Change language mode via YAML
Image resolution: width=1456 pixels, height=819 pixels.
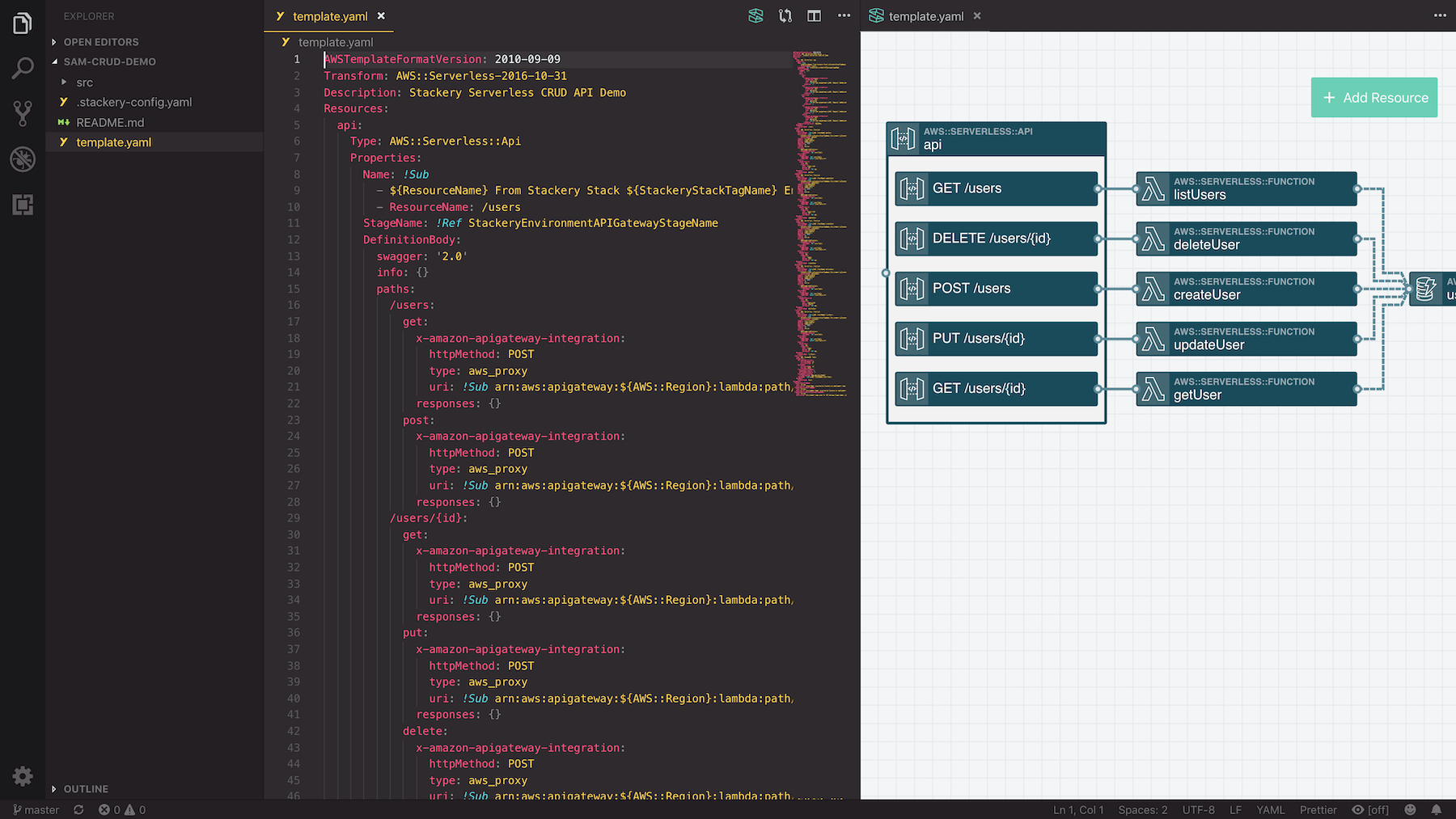click(1271, 809)
